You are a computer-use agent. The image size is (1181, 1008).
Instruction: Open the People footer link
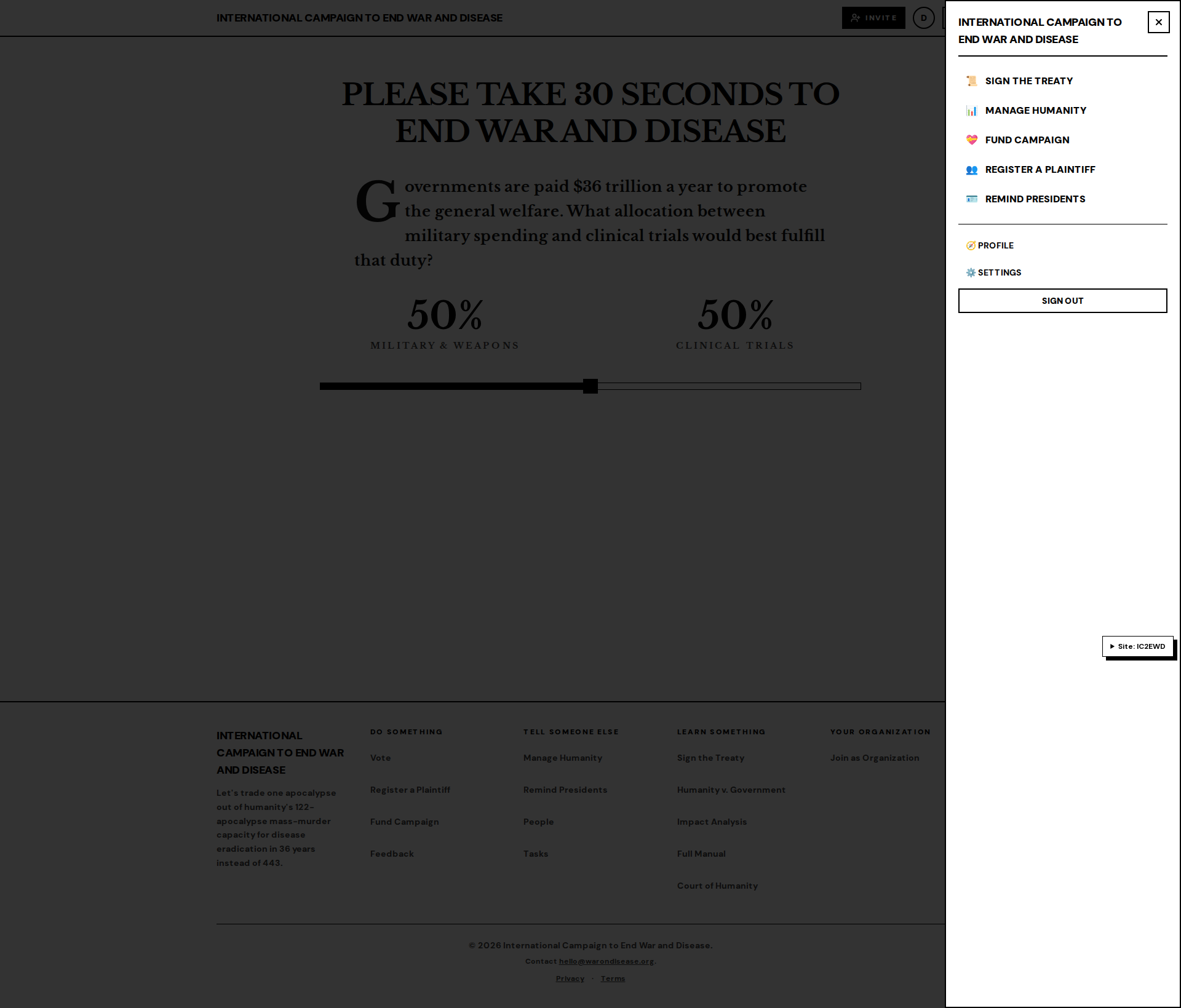(538, 822)
